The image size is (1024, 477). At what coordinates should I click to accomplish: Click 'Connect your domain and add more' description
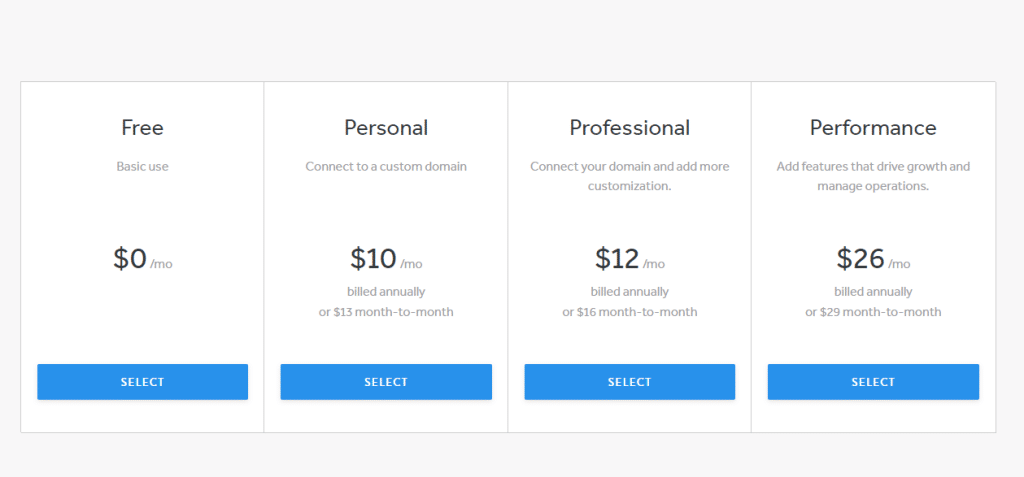pyautogui.click(x=629, y=167)
